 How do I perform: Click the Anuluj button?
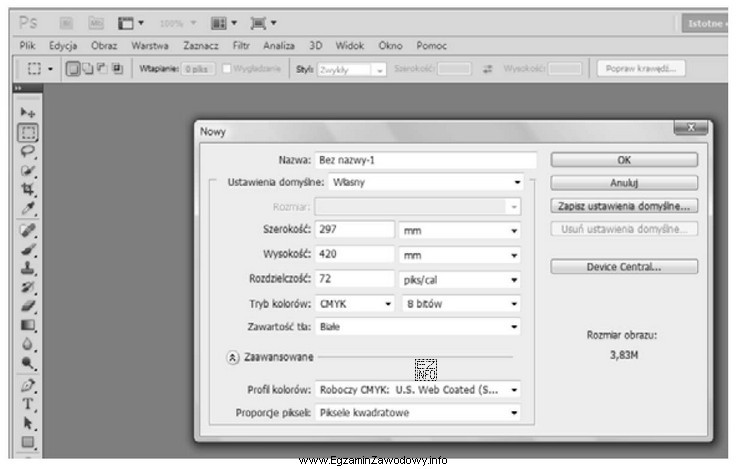coord(624,183)
